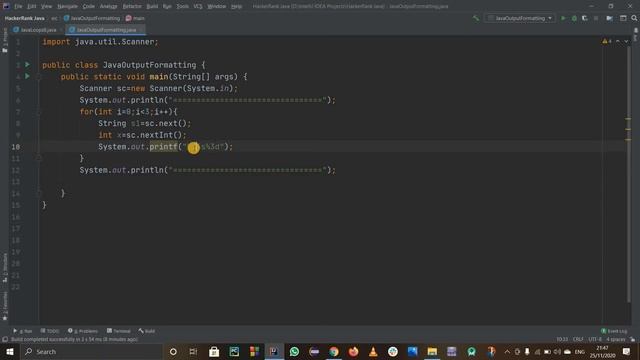Open File Explorer from the taskbar
Viewport: 640px width, 360px height.
tap(432, 351)
